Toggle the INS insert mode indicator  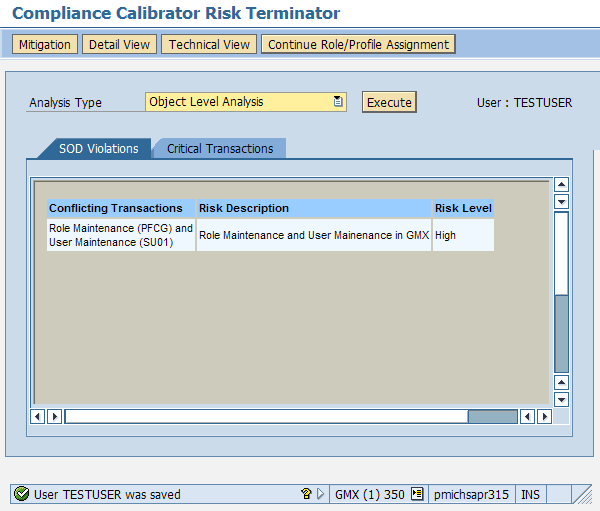coord(530,494)
